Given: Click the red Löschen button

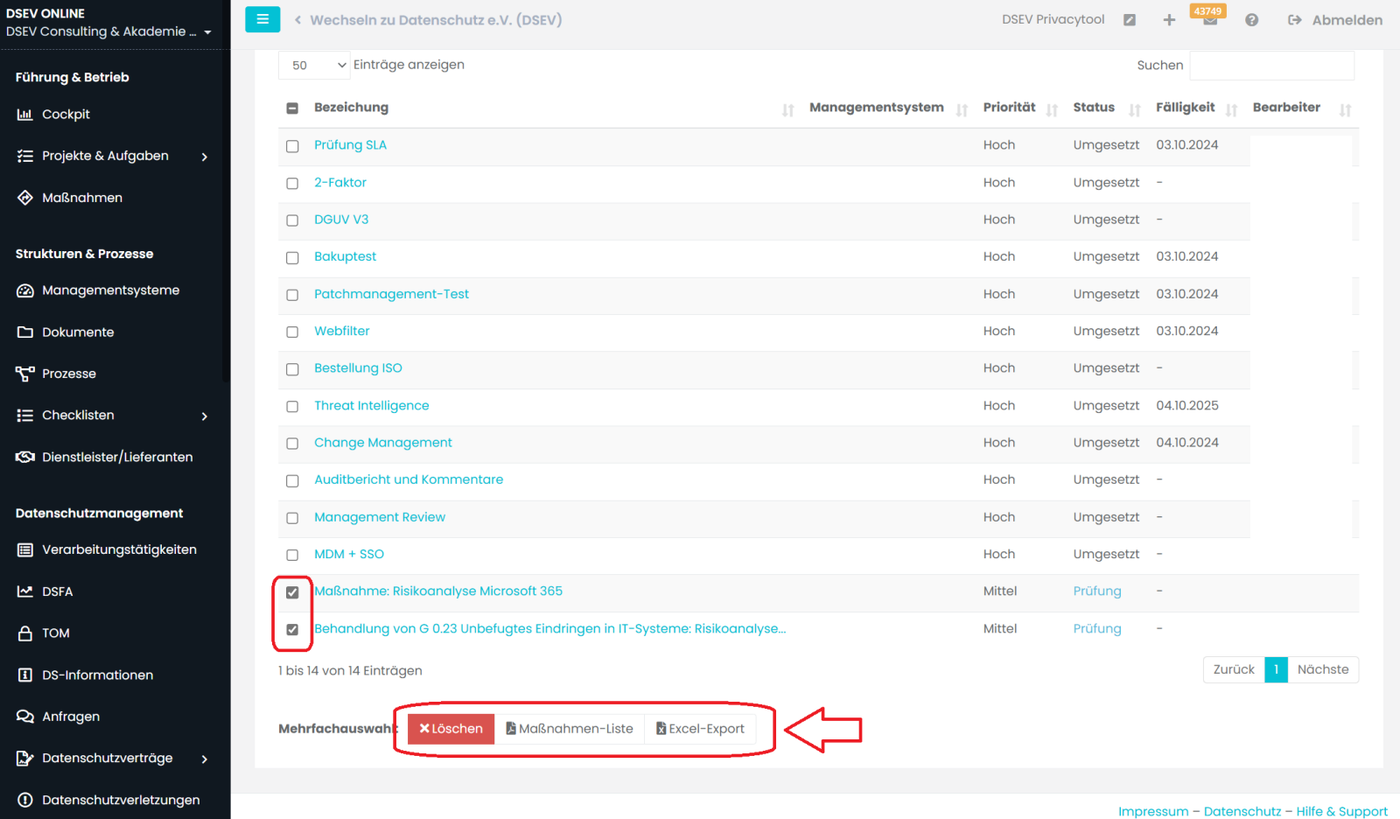Looking at the screenshot, I should pos(451,729).
